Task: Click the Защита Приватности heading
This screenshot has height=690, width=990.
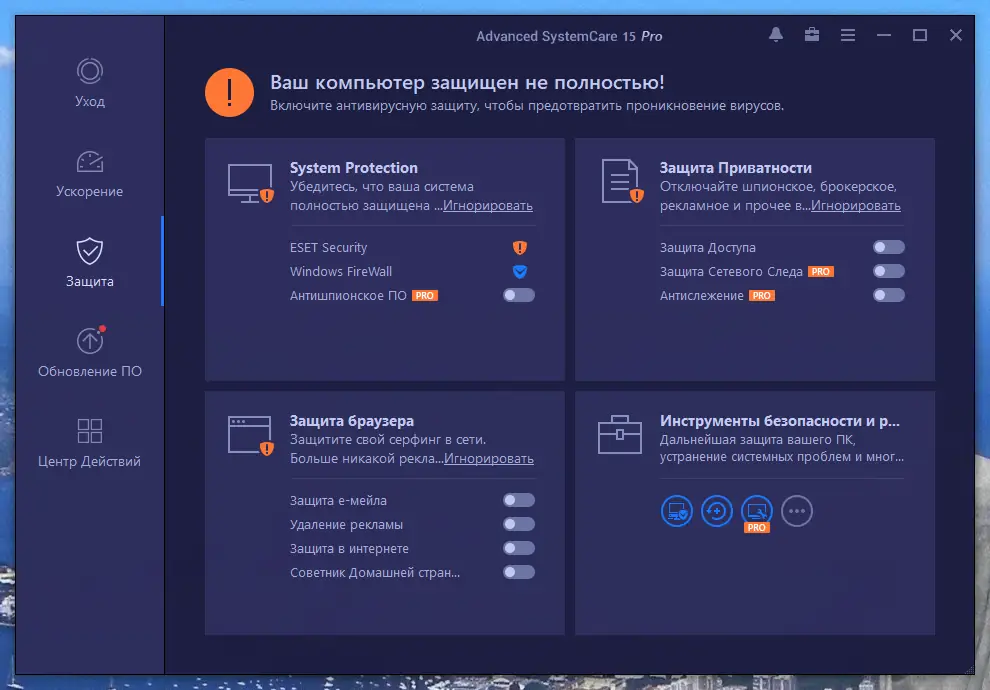Action: [x=736, y=168]
